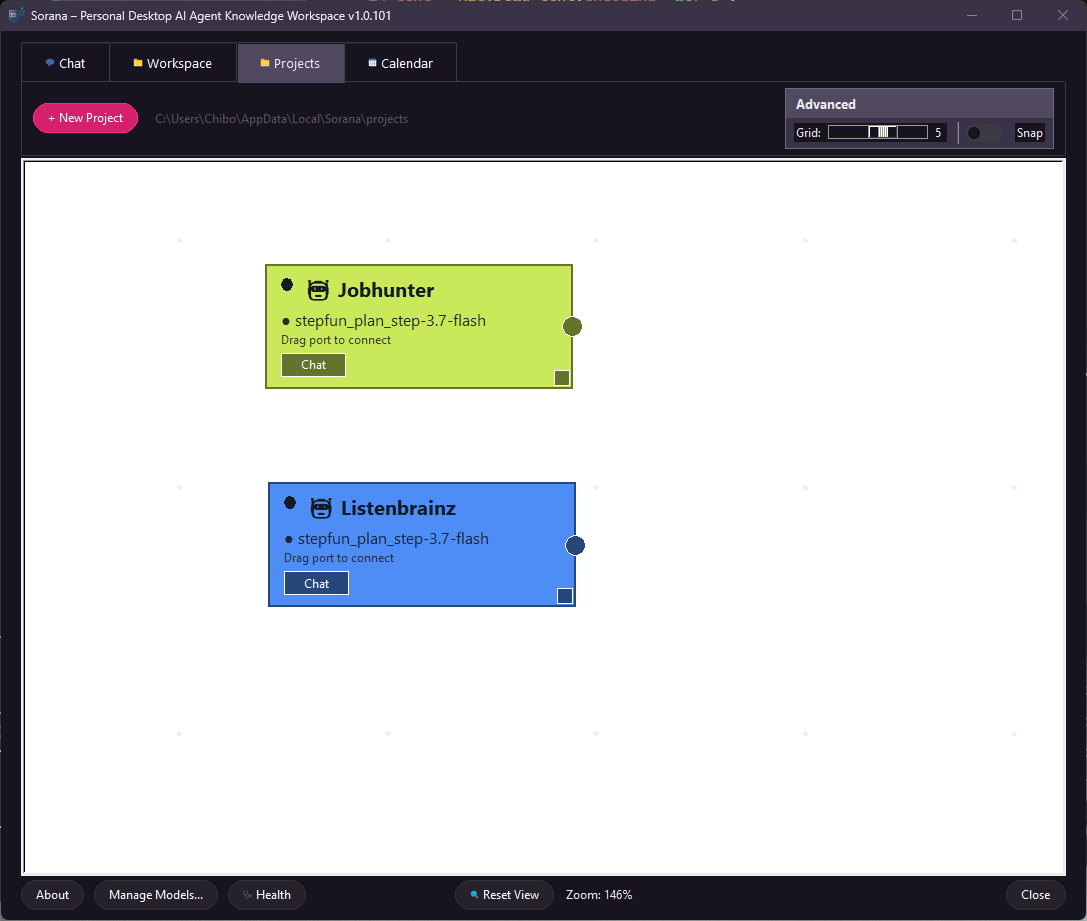1087x921 pixels.
Task: Click Listenbrainz's stepfun_plan_step-3.7-flash model label
Action: pyautogui.click(x=393, y=538)
